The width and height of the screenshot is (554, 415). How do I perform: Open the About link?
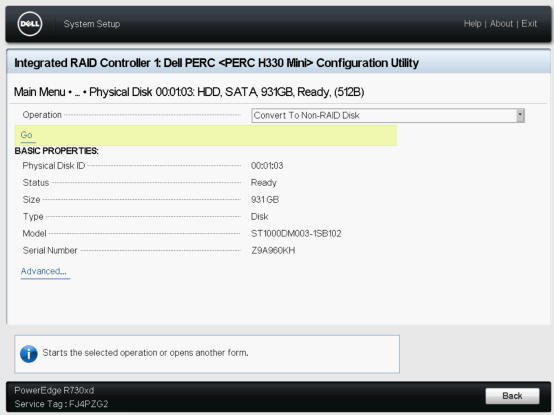[501, 24]
